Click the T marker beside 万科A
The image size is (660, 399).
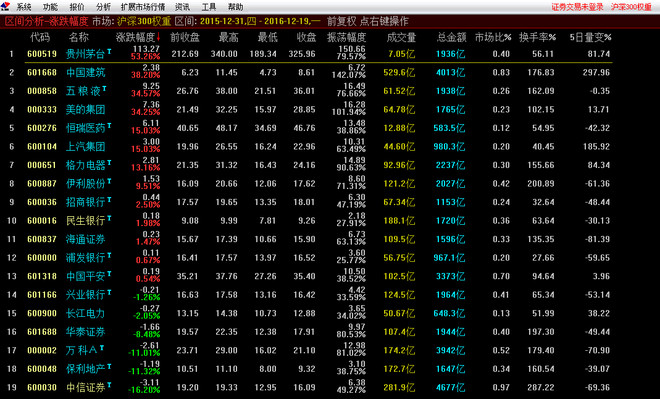click(x=101, y=348)
